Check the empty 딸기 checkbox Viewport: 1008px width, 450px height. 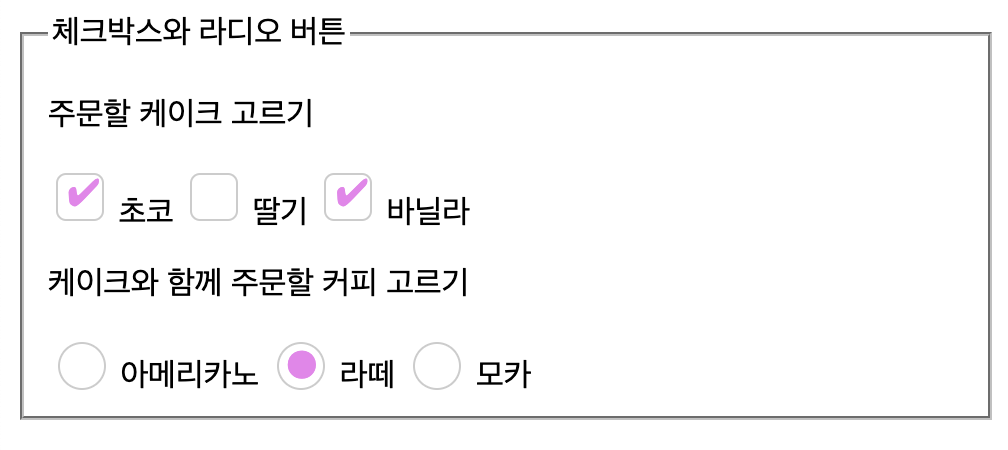point(214,197)
